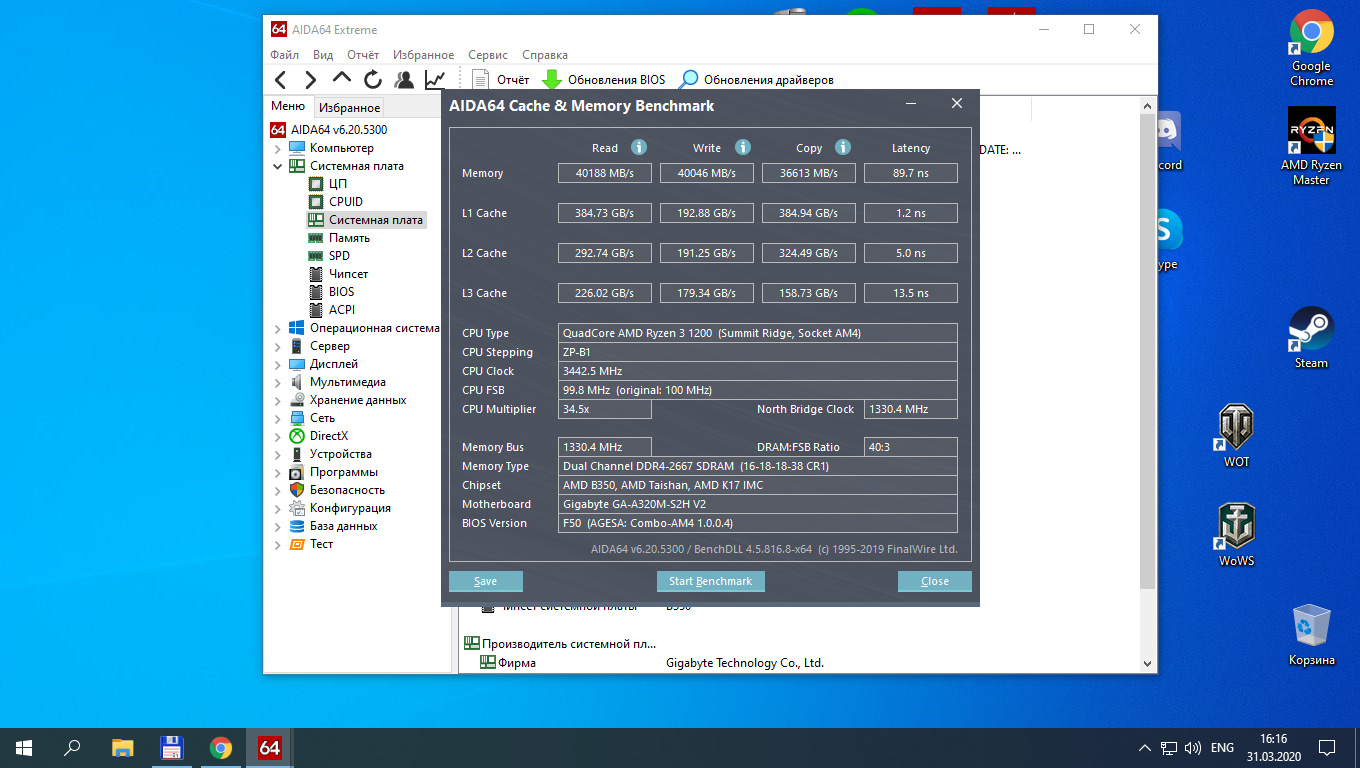
Task: Expand the Сеть tree node
Action: click(278, 418)
